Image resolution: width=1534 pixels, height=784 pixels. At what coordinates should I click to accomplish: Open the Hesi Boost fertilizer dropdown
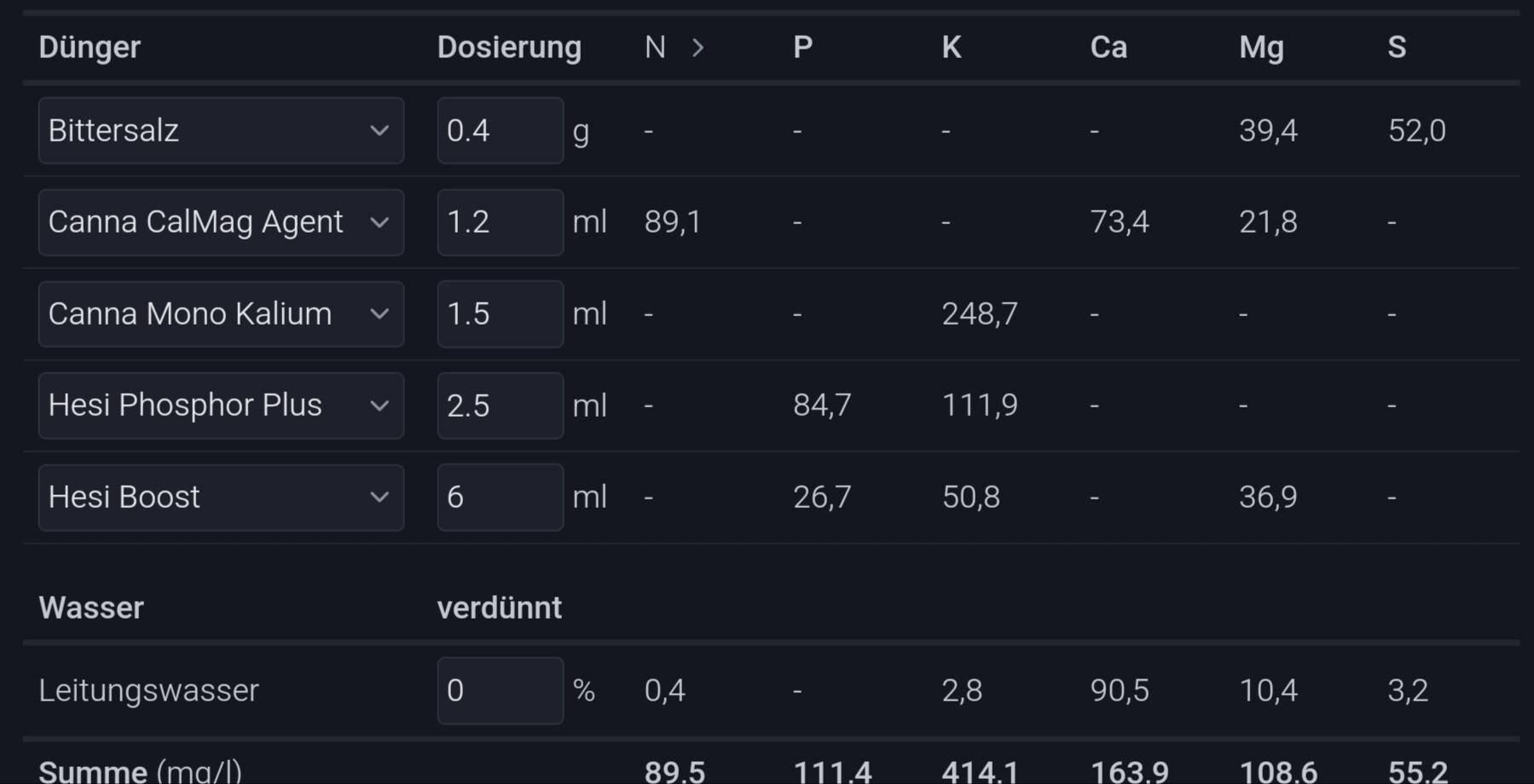(x=220, y=498)
